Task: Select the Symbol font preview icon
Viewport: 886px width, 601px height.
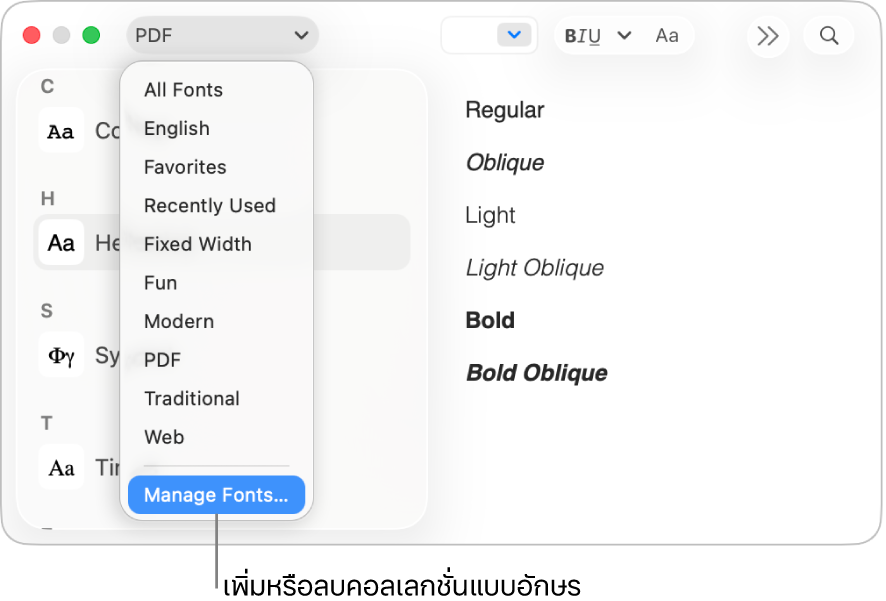Action: [x=61, y=355]
